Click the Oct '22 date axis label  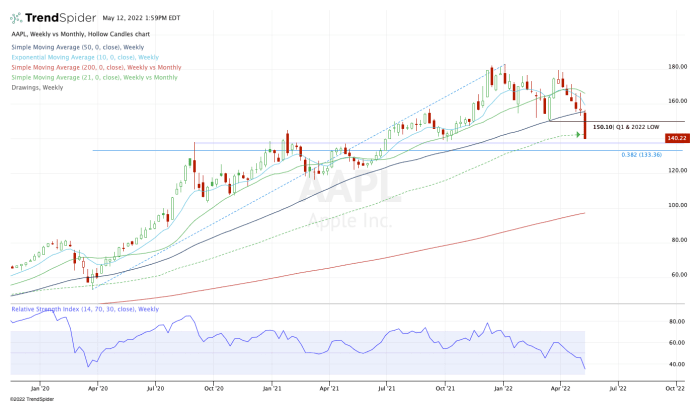point(675,388)
